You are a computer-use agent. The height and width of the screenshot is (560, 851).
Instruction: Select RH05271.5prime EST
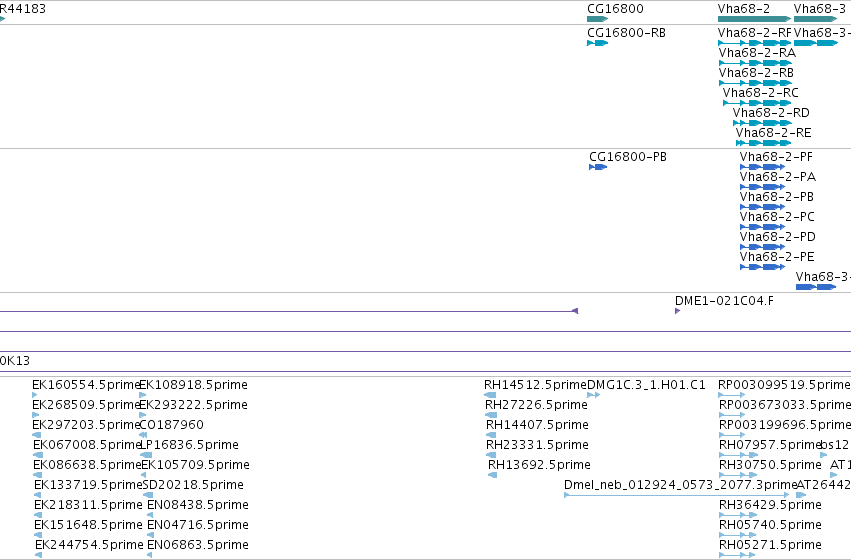point(770,545)
